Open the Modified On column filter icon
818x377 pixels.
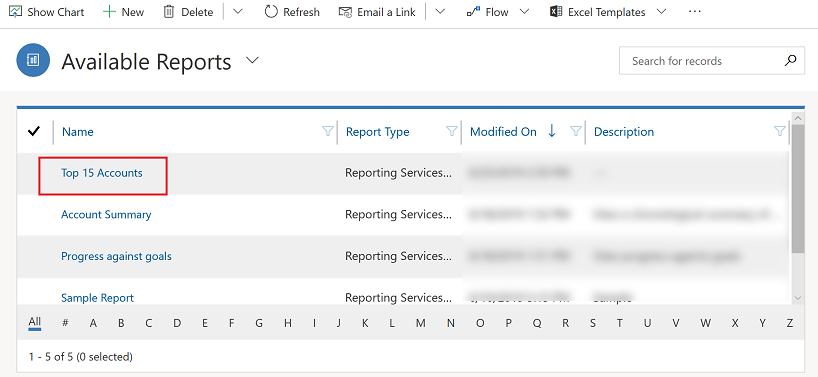click(x=576, y=131)
